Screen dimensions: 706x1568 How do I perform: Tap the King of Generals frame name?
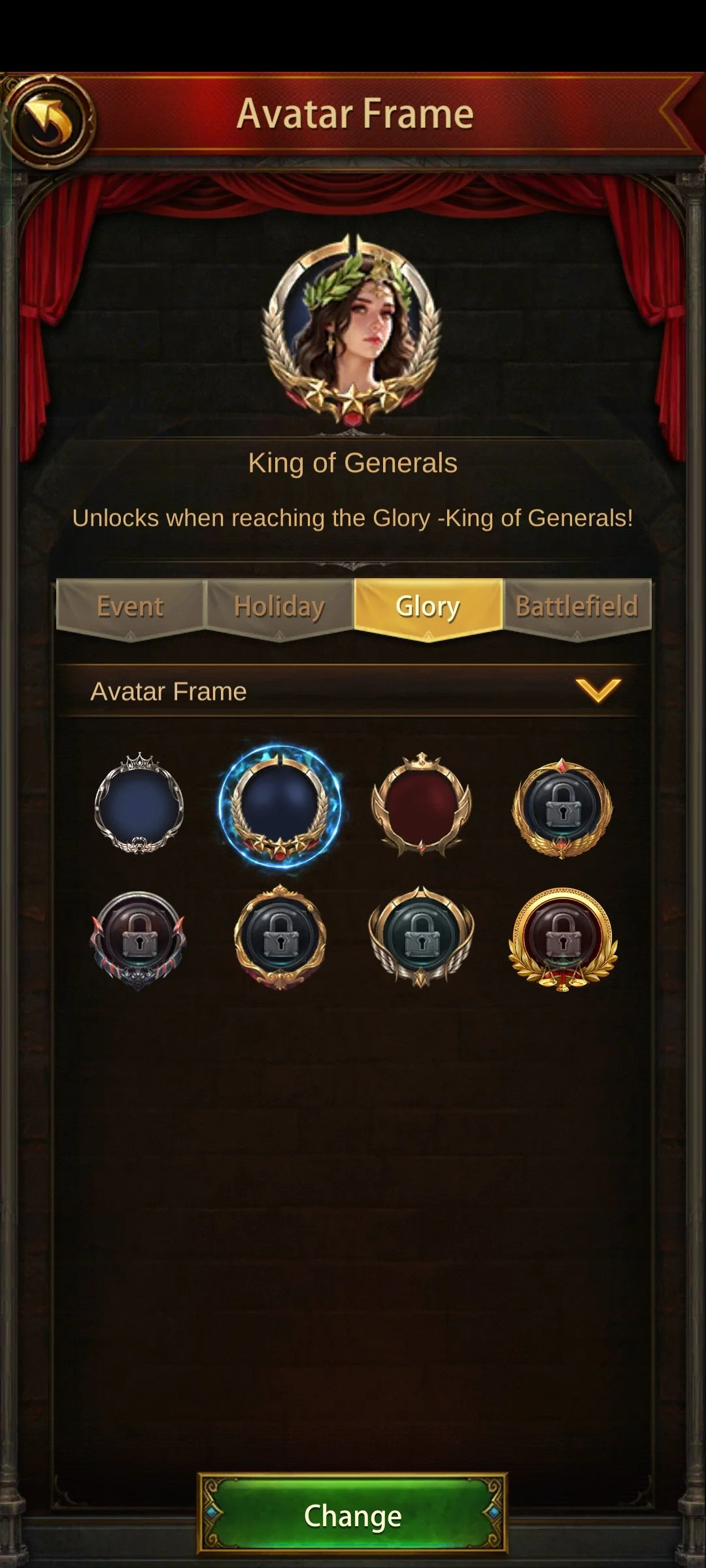(353, 463)
